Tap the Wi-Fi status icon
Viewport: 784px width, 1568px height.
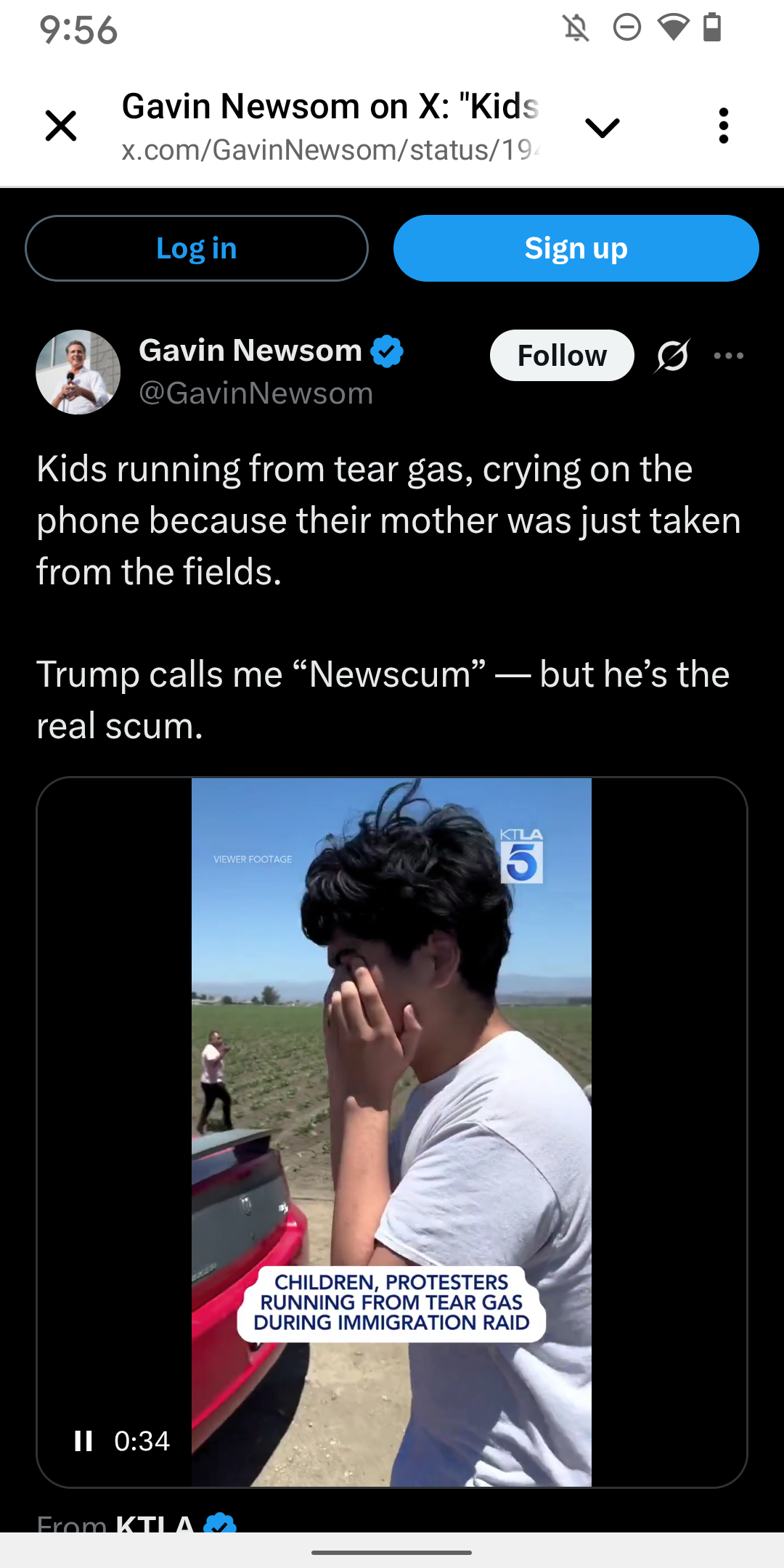click(673, 28)
